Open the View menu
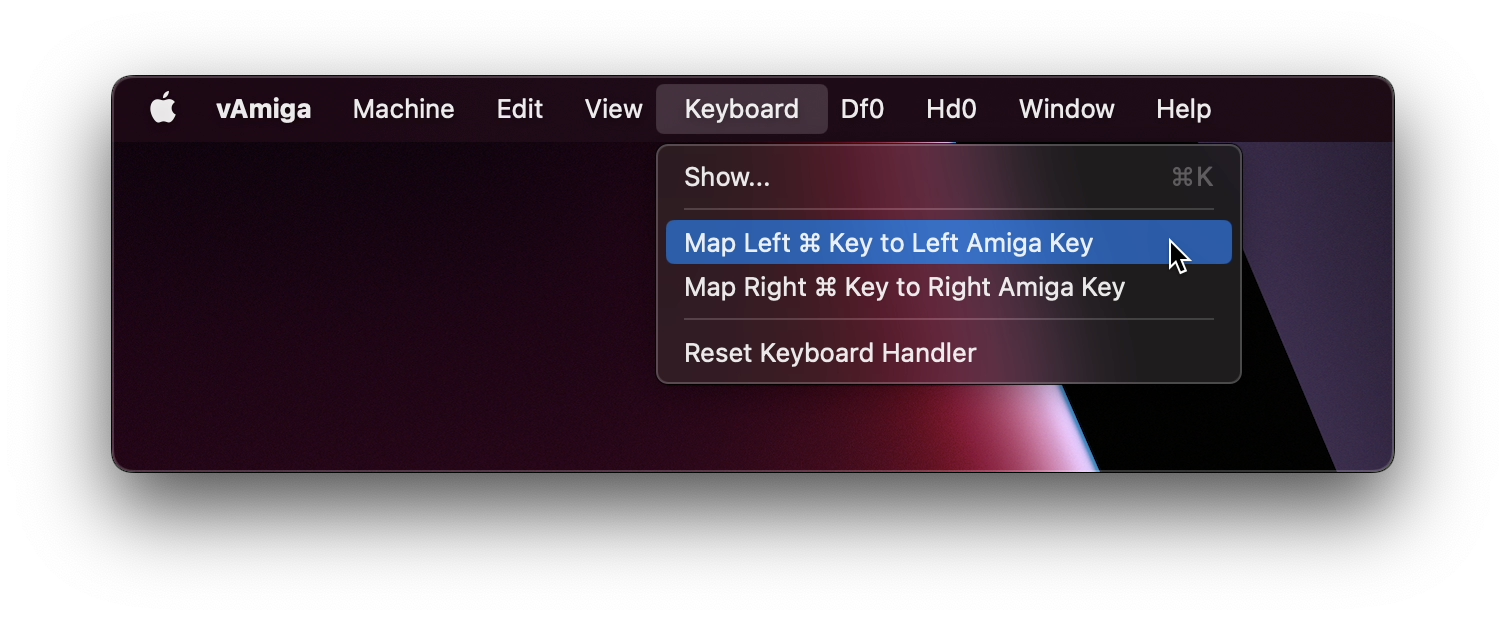The width and height of the screenshot is (1506, 620). (x=613, y=109)
